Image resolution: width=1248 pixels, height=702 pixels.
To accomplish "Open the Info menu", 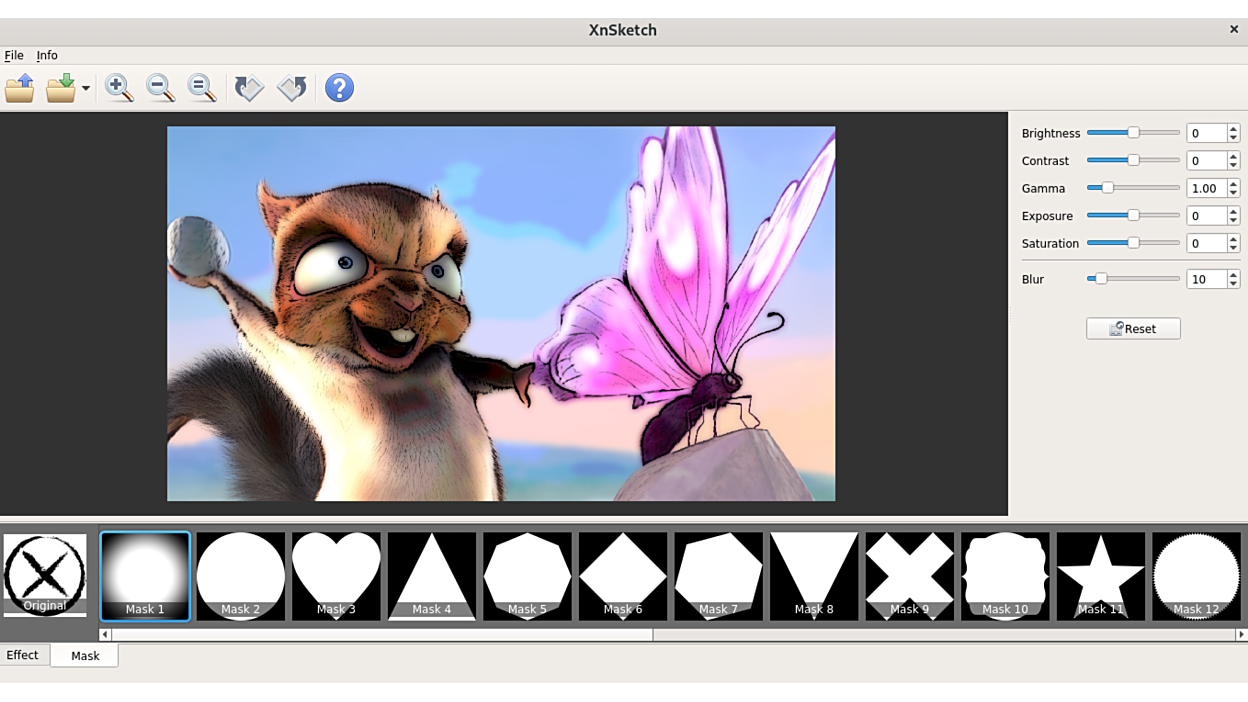I will (47, 55).
